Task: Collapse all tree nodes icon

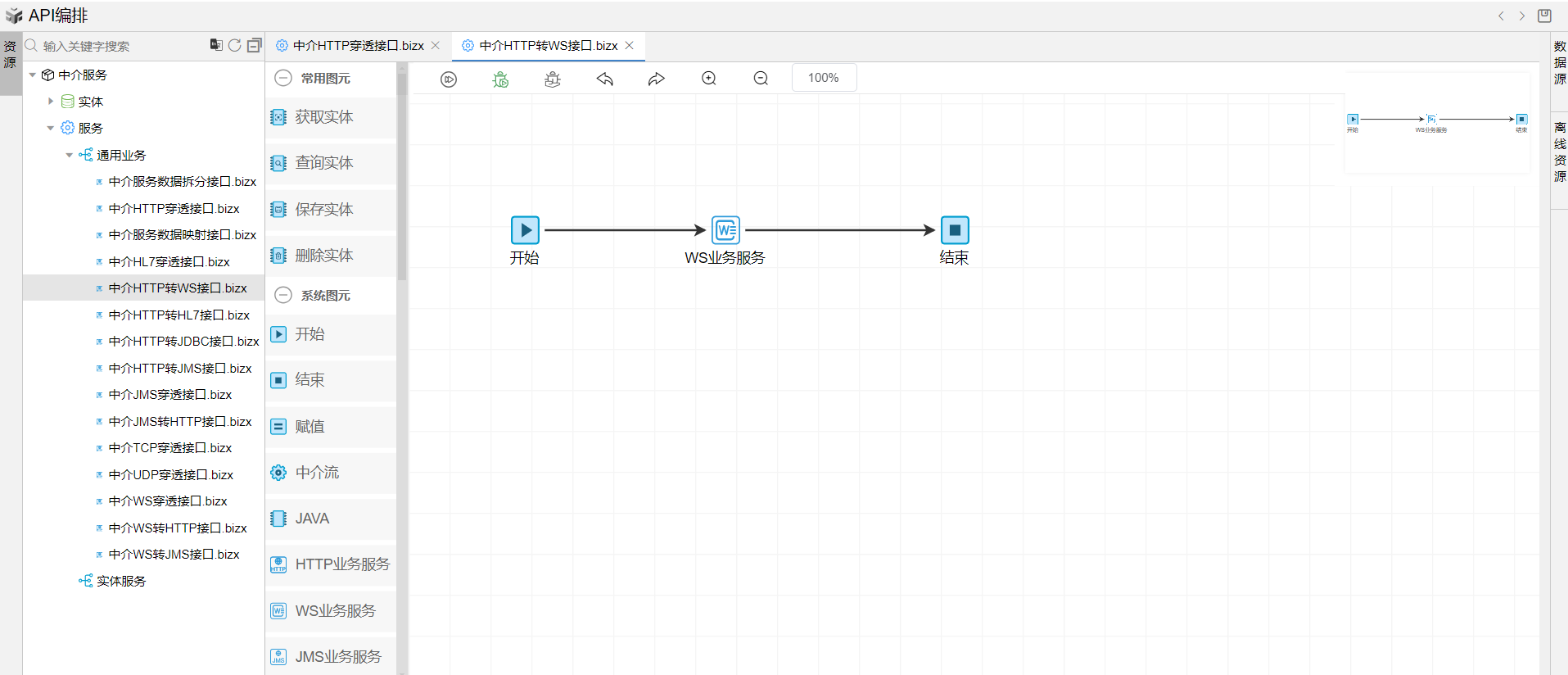Action: click(x=255, y=45)
